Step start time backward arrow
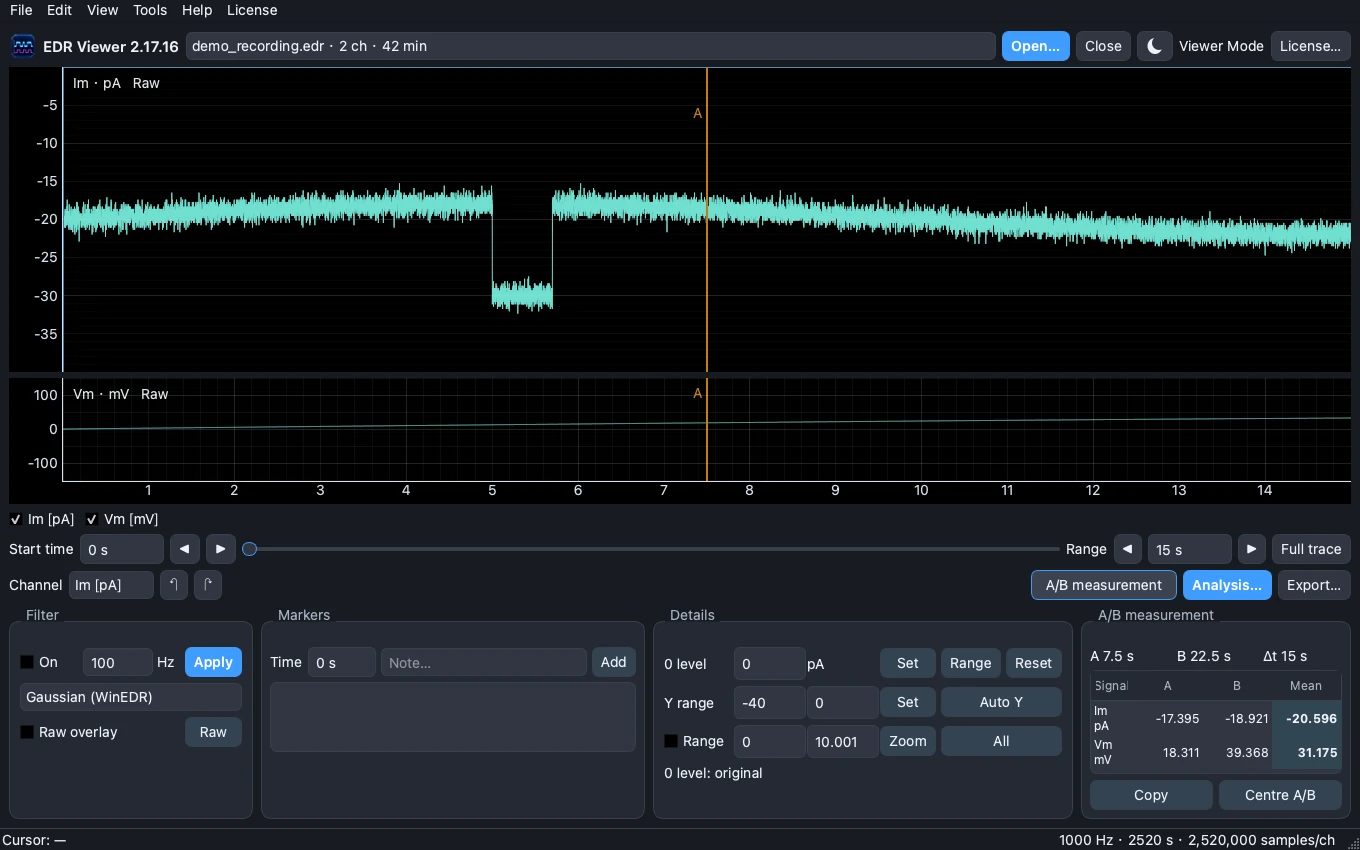This screenshot has height=850, width=1360. pyautogui.click(x=184, y=549)
